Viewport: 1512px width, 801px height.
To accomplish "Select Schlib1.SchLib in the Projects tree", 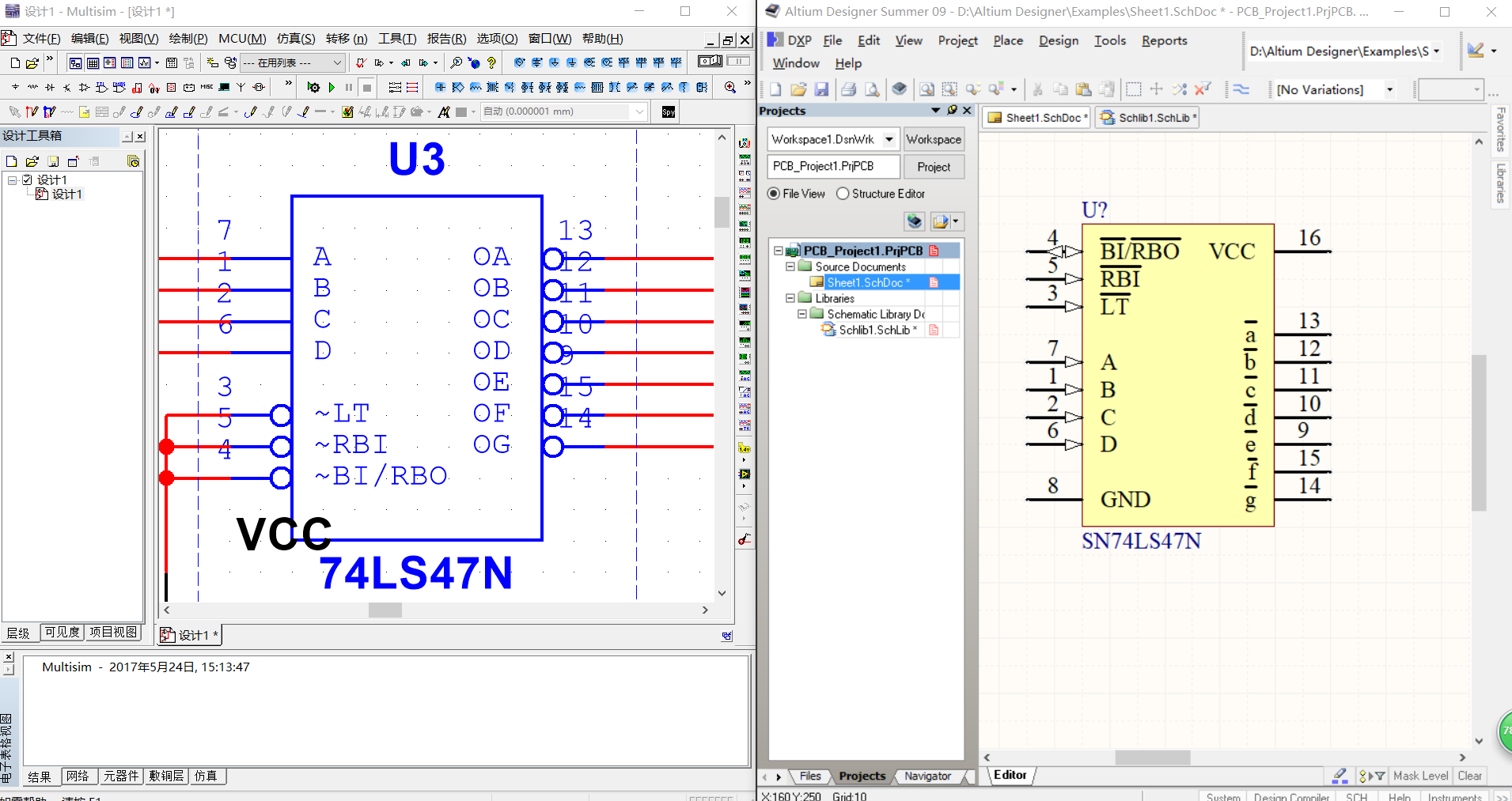I will click(878, 330).
